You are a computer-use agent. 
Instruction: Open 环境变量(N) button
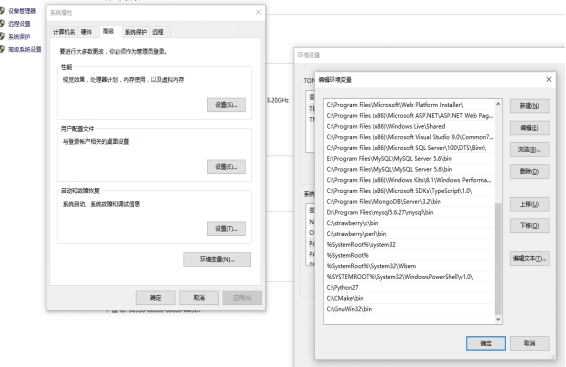click(217, 259)
